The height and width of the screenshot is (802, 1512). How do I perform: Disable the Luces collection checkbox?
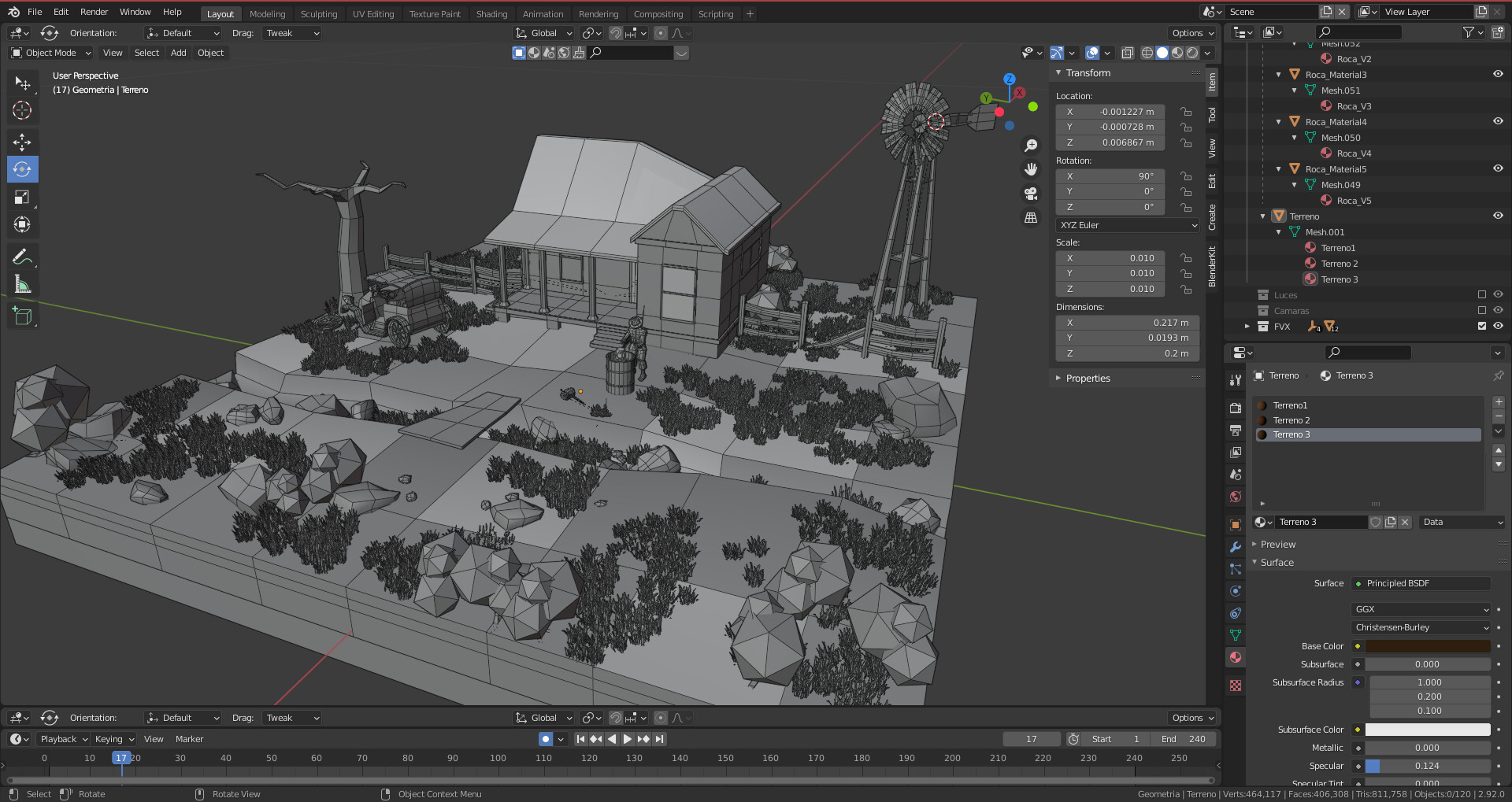[x=1481, y=295]
